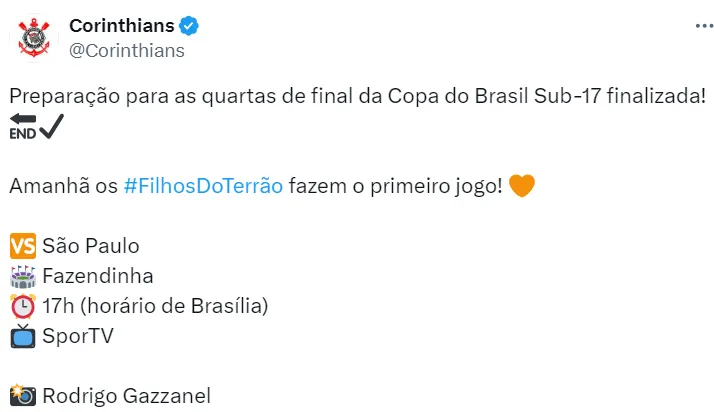Image resolution: width=714 pixels, height=412 pixels.
Task: Click the "Rodrigo Gazzanel" photo credit
Action: tap(126, 396)
